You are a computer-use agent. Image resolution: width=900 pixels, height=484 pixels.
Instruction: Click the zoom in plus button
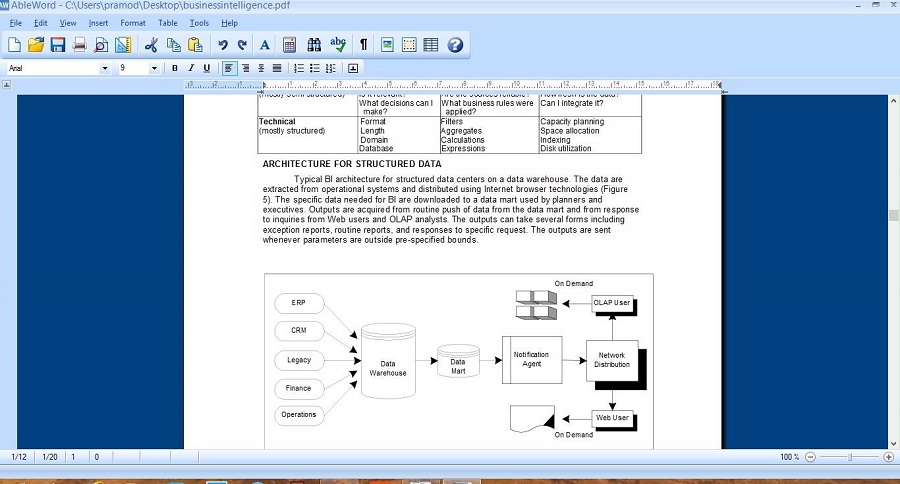889,457
